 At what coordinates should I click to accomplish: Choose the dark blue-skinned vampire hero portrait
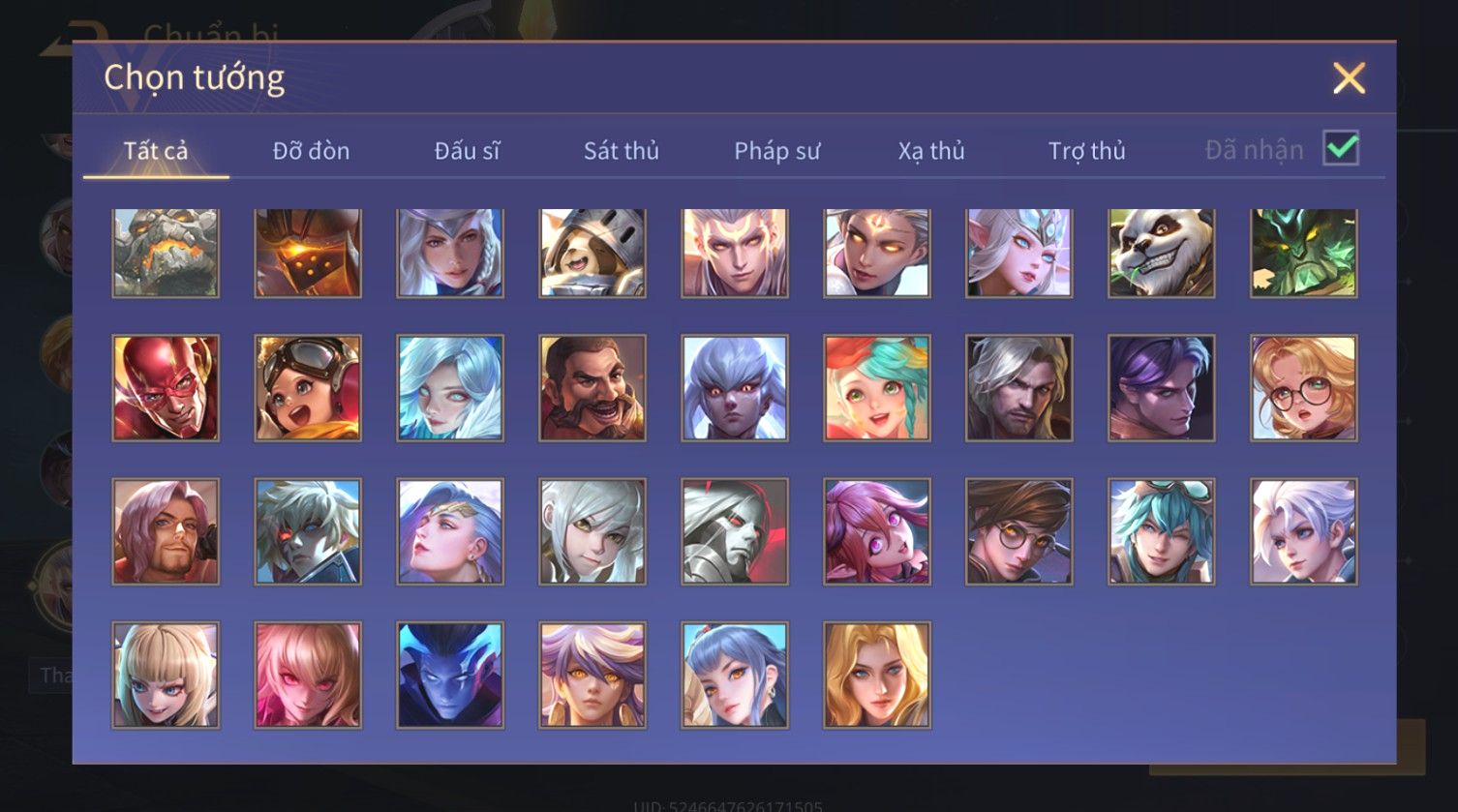(450, 675)
